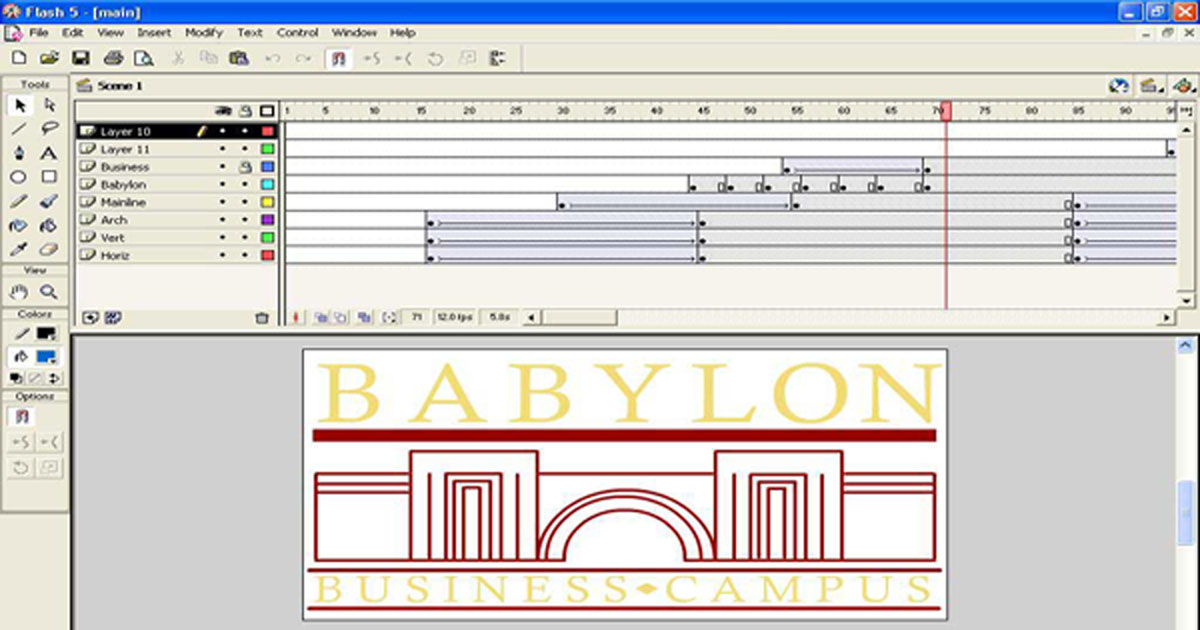Select the Line tool

[x=19, y=129]
